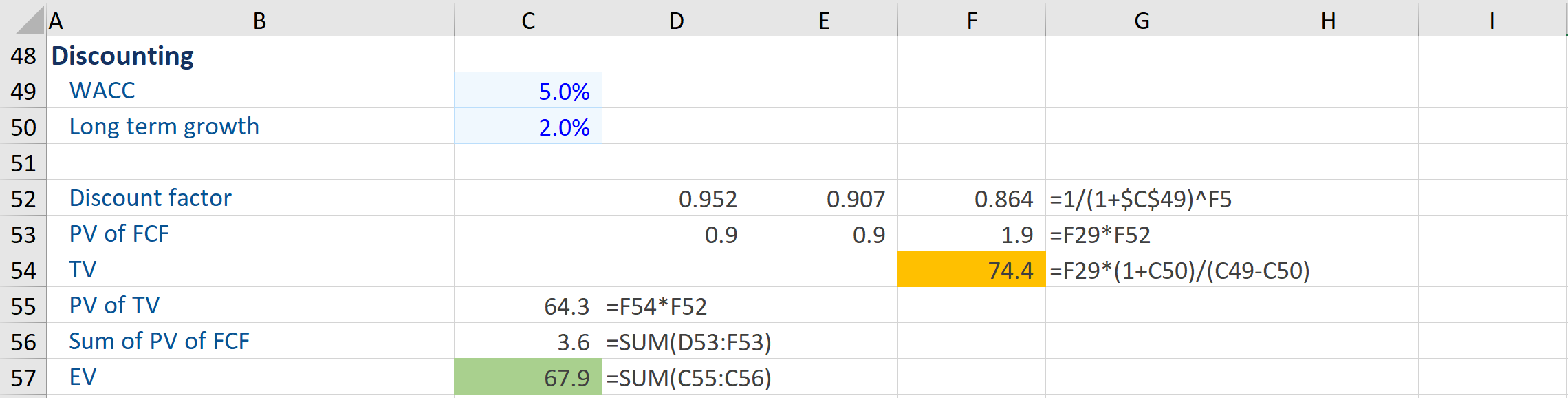The image size is (1568, 398).
Task: Click the Sum of PV of FCF label
Action: pyautogui.click(x=159, y=341)
